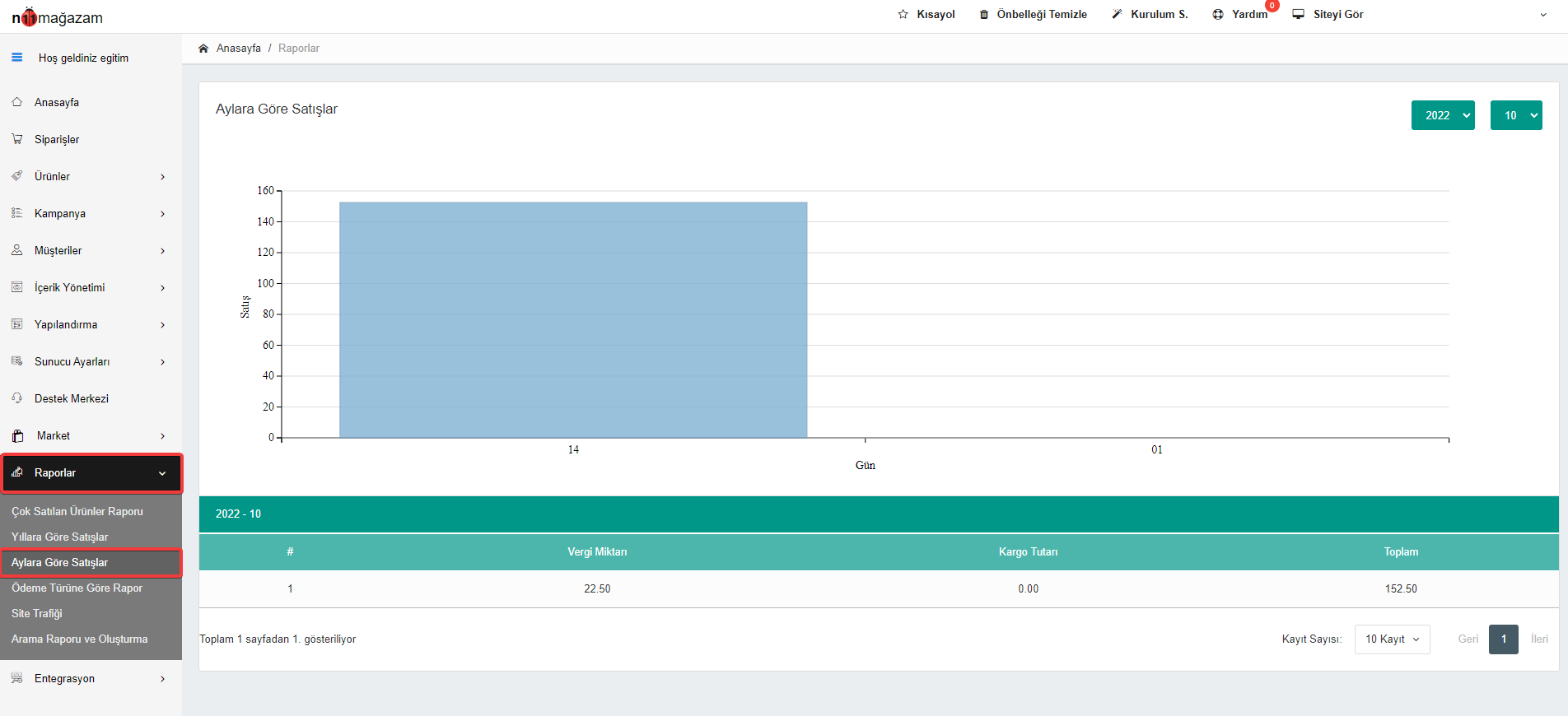Screen dimensions: 1568x716
Task: Collapse the Raporlar menu chevron
Action: click(x=162, y=473)
